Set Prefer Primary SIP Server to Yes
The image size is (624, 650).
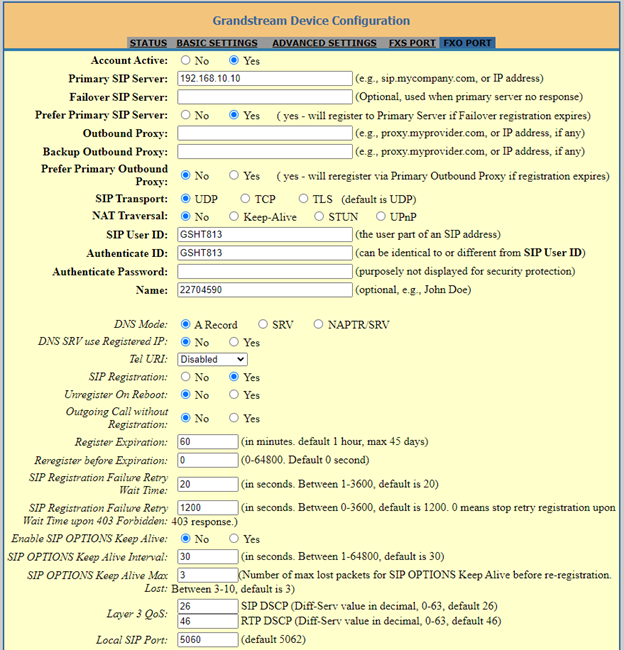click(234, 115)
